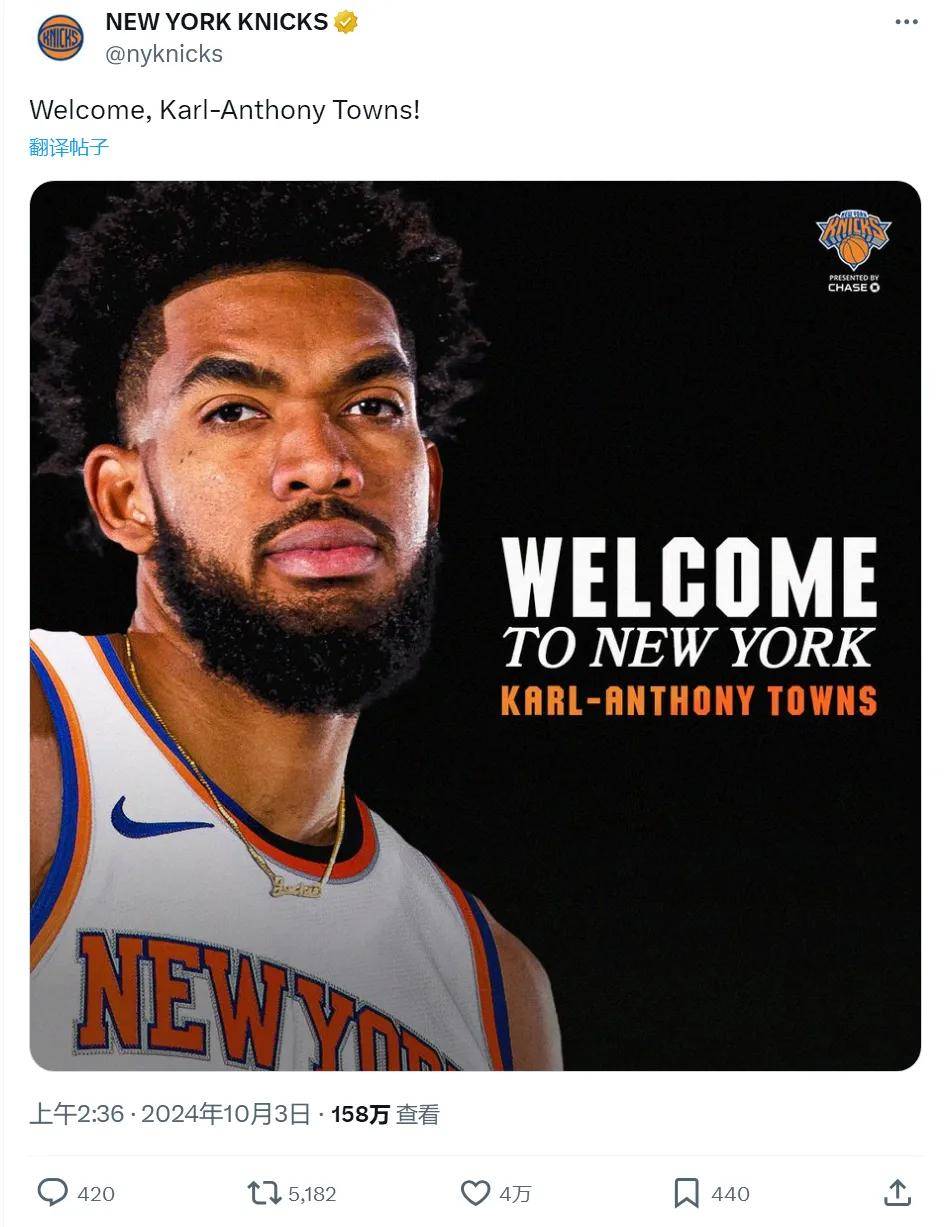945x1227 pixels.
Task: Open the Knicks profile avatar
Action: click(x=61, y=38)
